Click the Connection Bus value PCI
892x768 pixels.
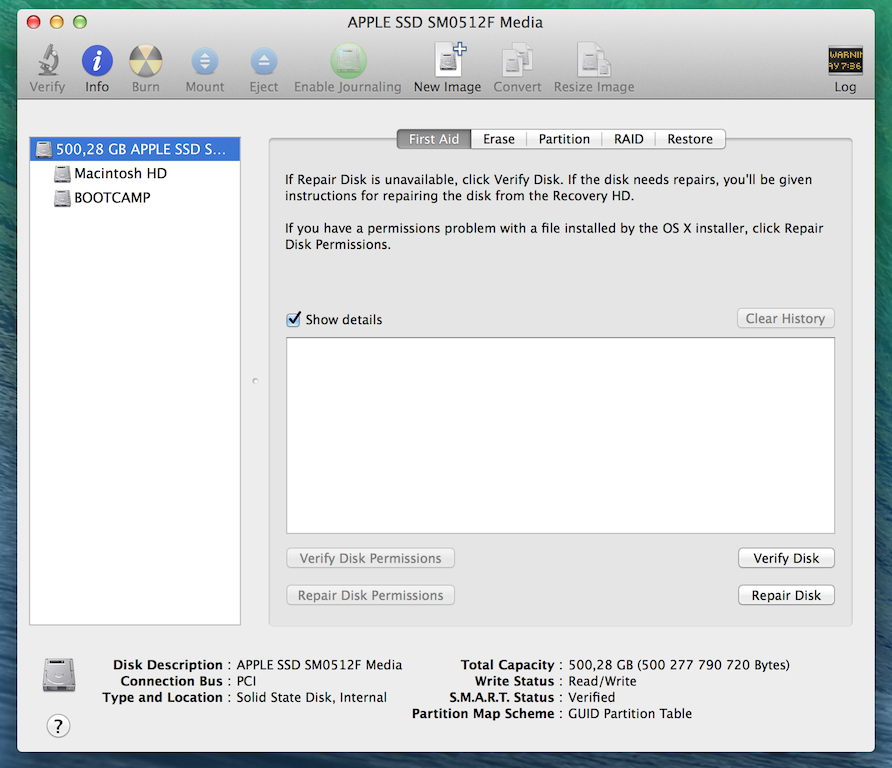246,681
